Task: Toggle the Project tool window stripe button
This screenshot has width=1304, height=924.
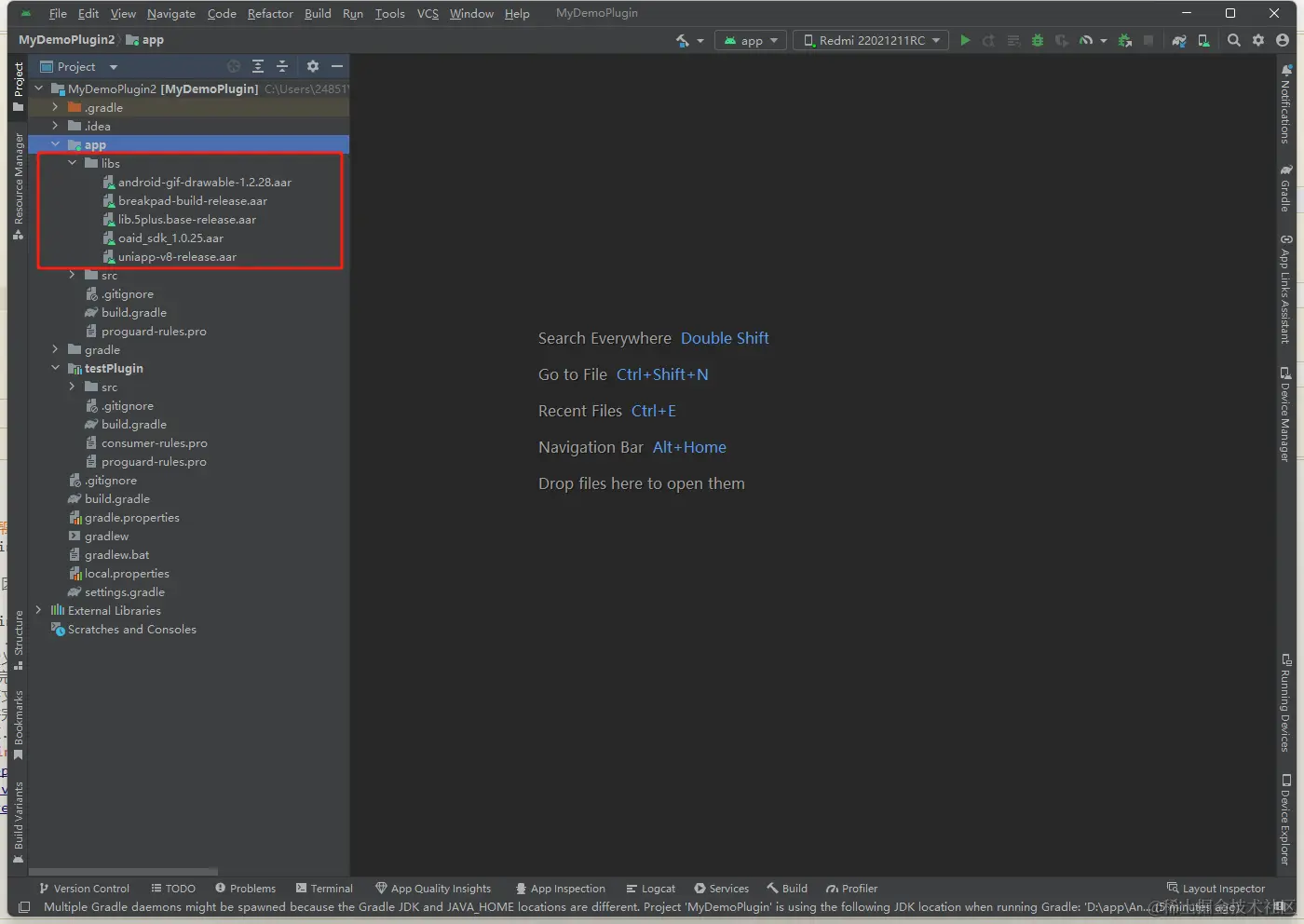Action: click(18, 87)
